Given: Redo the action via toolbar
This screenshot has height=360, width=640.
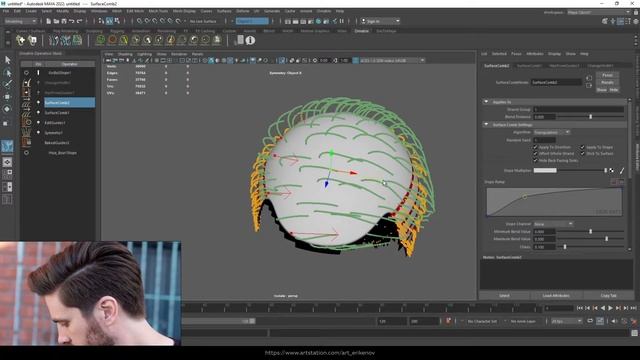Looking at the screenshot, I should pyautogui.click(x=80, y=21).
